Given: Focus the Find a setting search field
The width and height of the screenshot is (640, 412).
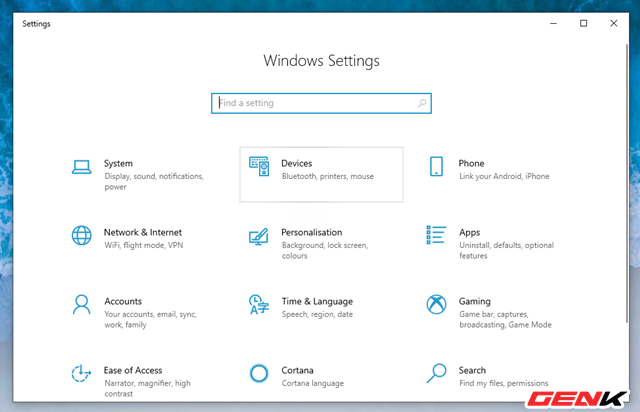Looking at the screenshot, I should click(x=321, y=103).
